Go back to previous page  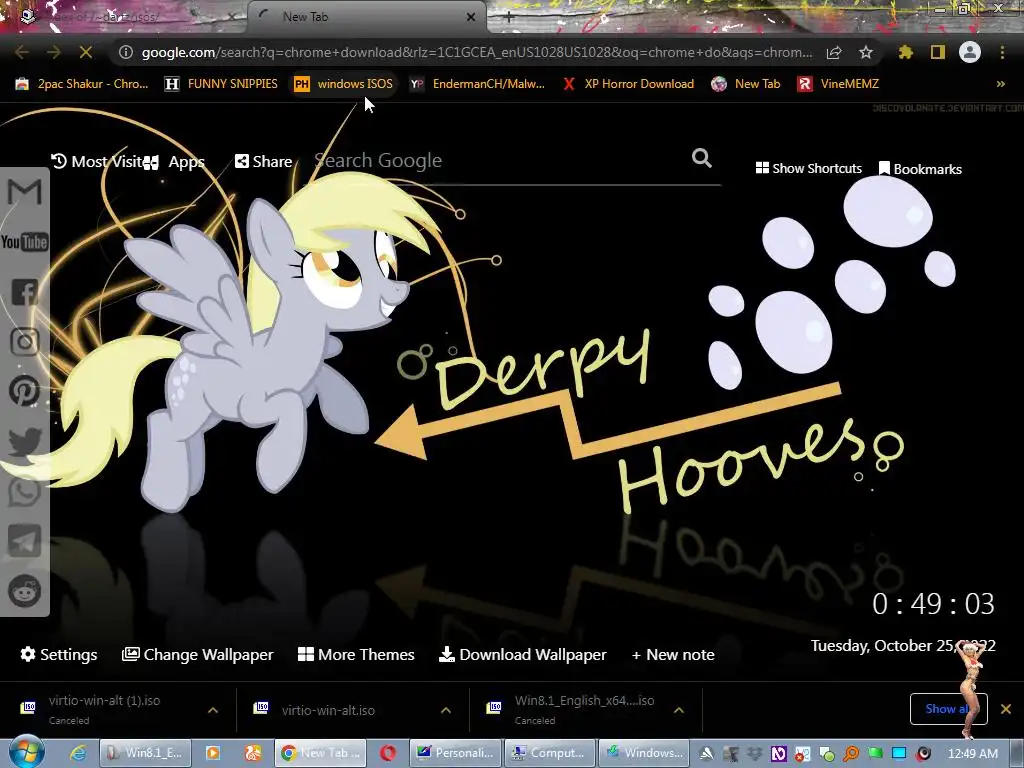(22, 52)
